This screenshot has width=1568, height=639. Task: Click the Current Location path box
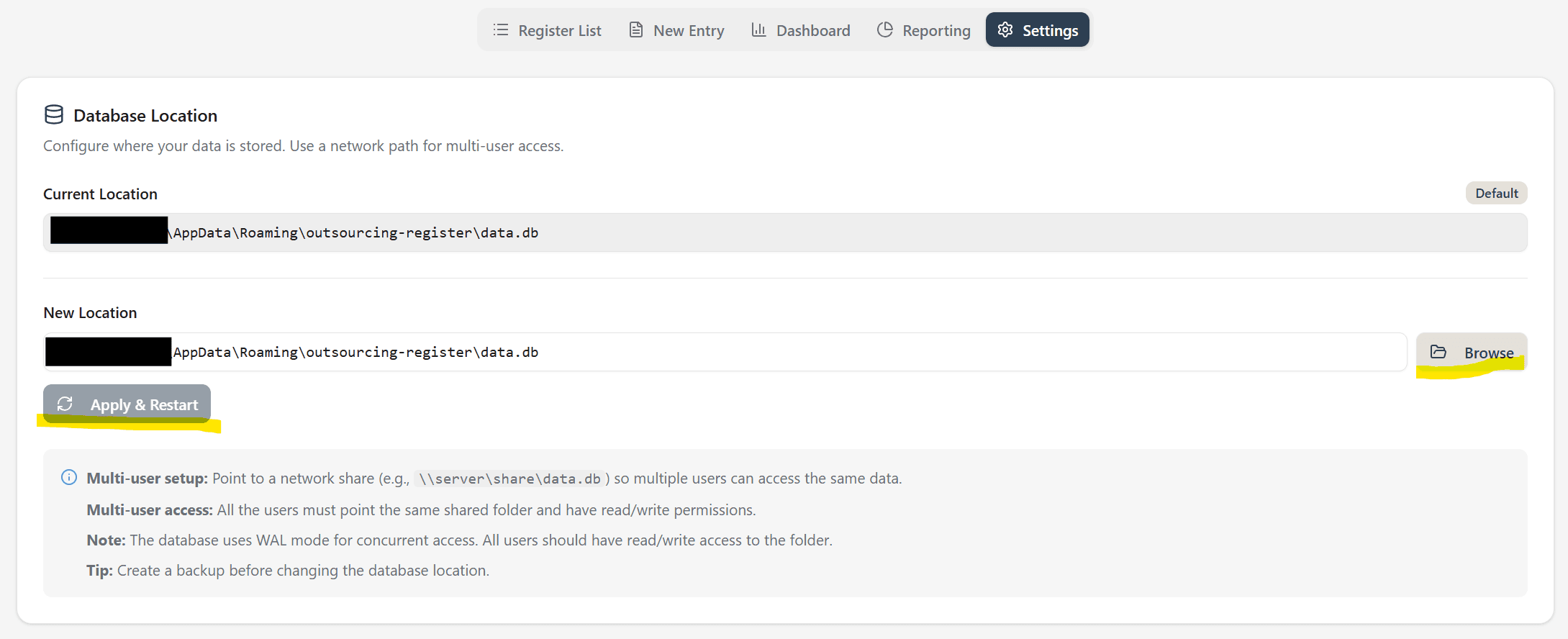[785, 232]
